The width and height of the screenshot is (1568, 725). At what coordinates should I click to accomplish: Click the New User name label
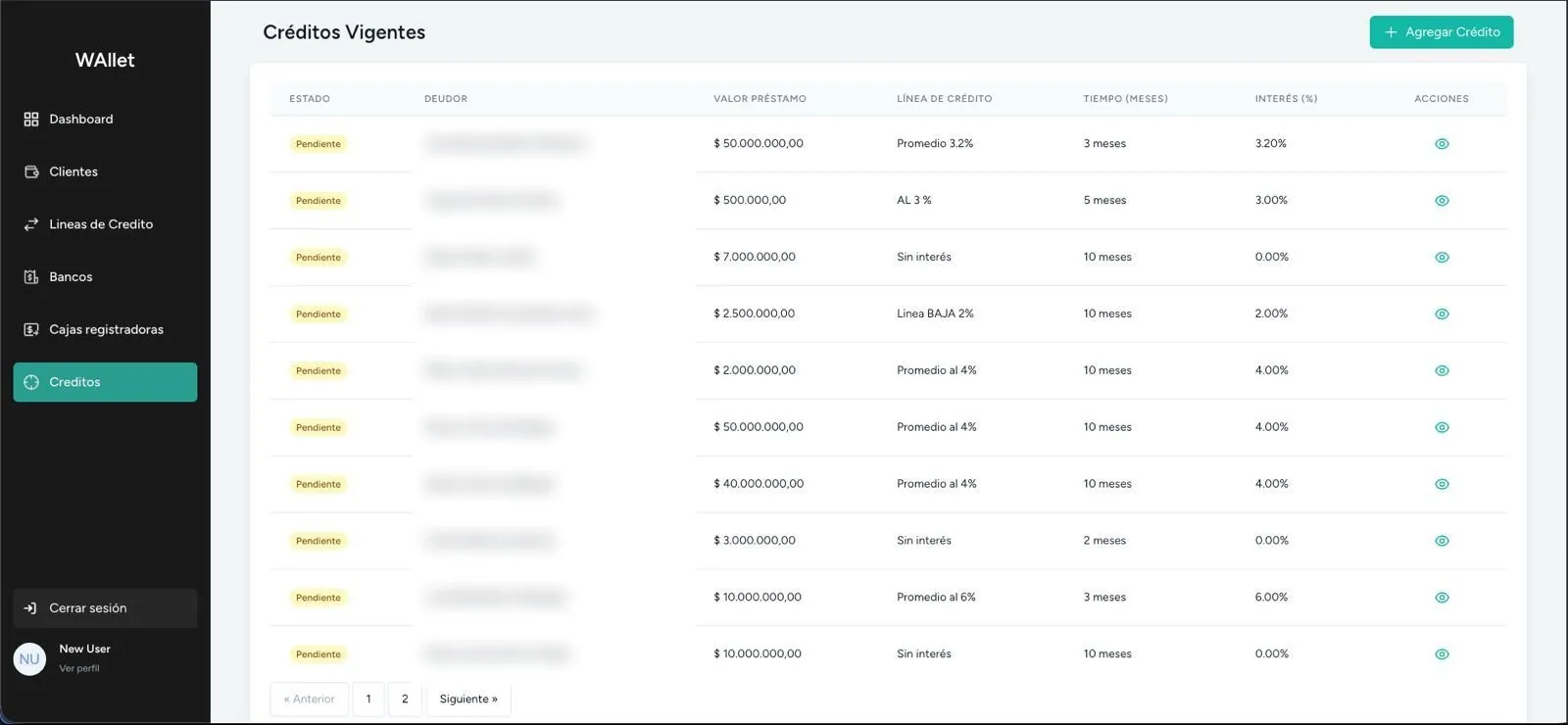[84, 650]
